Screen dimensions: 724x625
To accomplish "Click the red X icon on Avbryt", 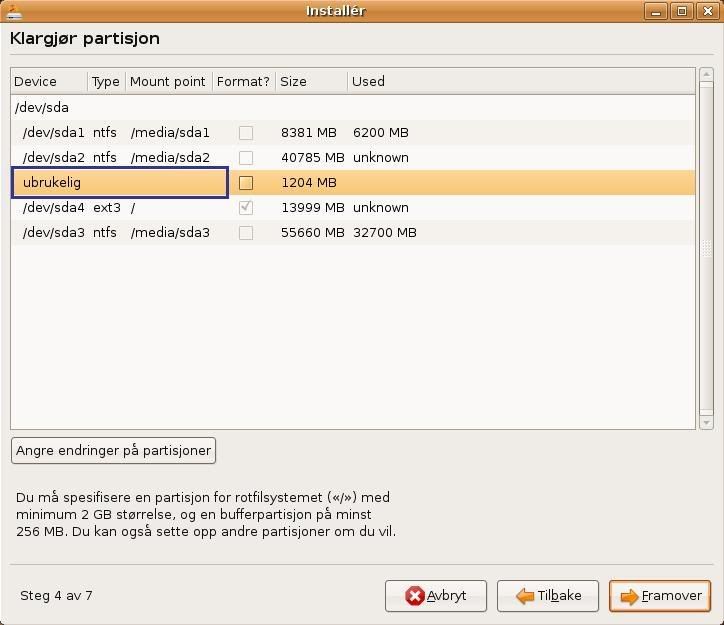I will click(414, 596).
